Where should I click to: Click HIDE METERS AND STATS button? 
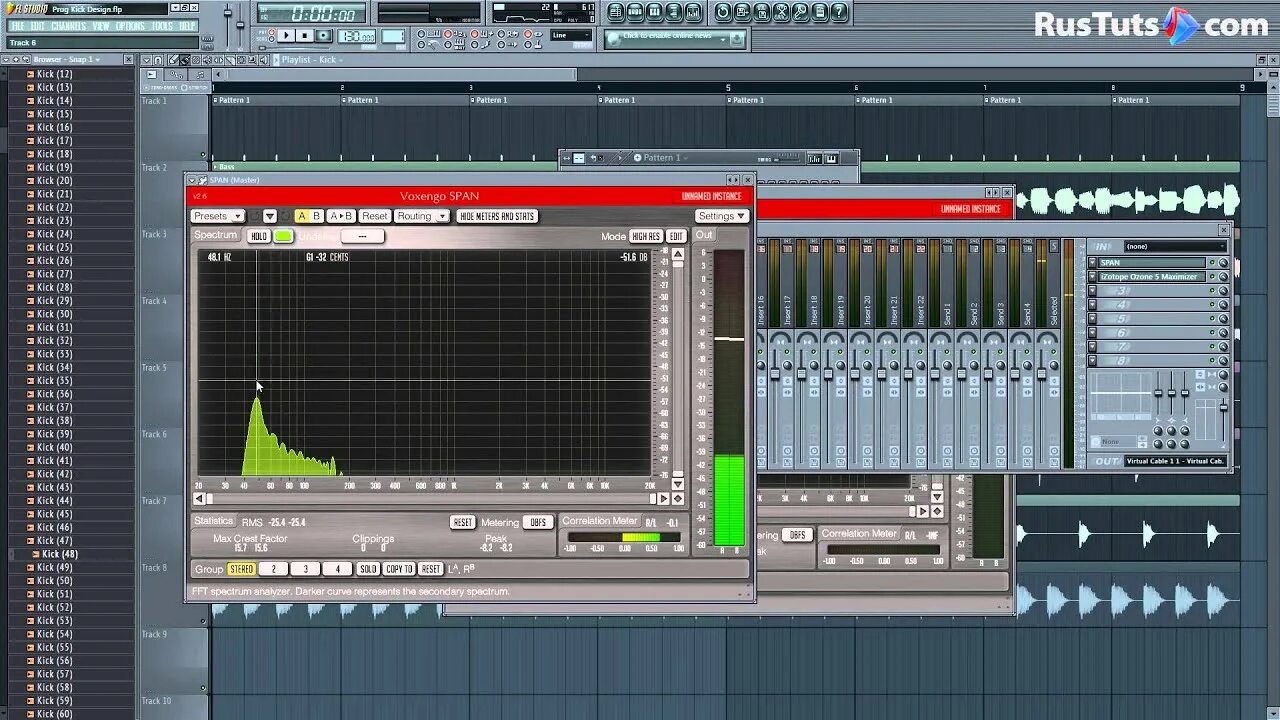click(497, 216)
